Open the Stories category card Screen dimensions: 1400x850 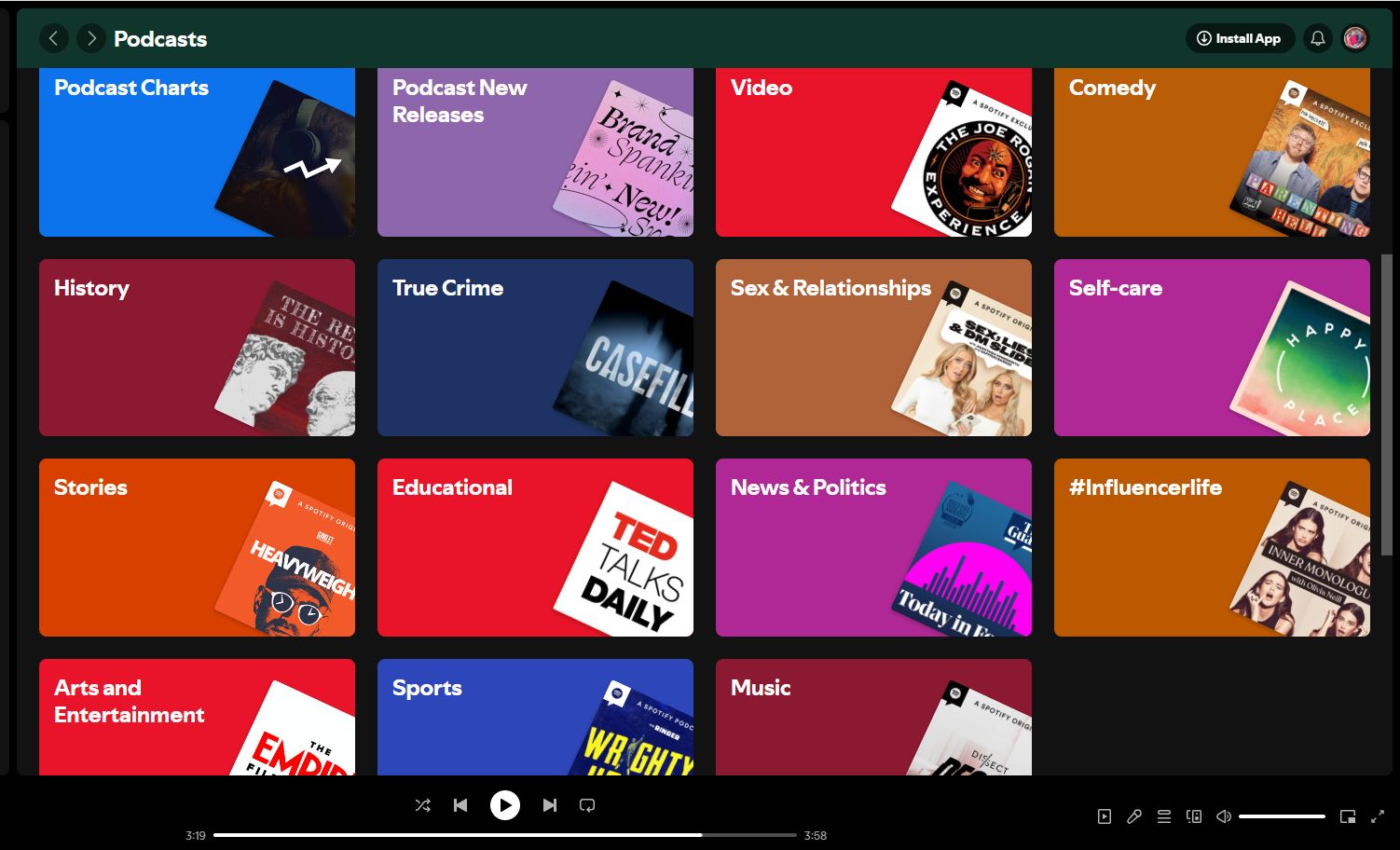[197, 547]
